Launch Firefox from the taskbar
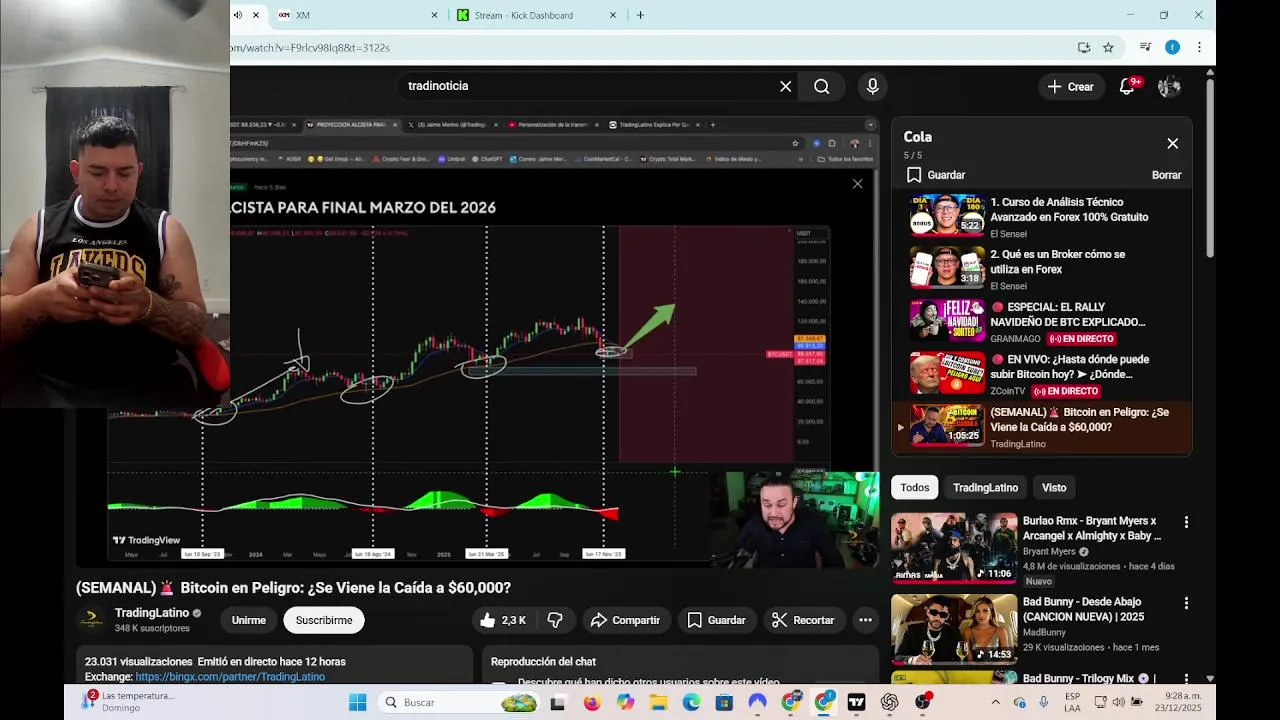The width and height of the screenshot is (1280, 720). coord(592,702)
